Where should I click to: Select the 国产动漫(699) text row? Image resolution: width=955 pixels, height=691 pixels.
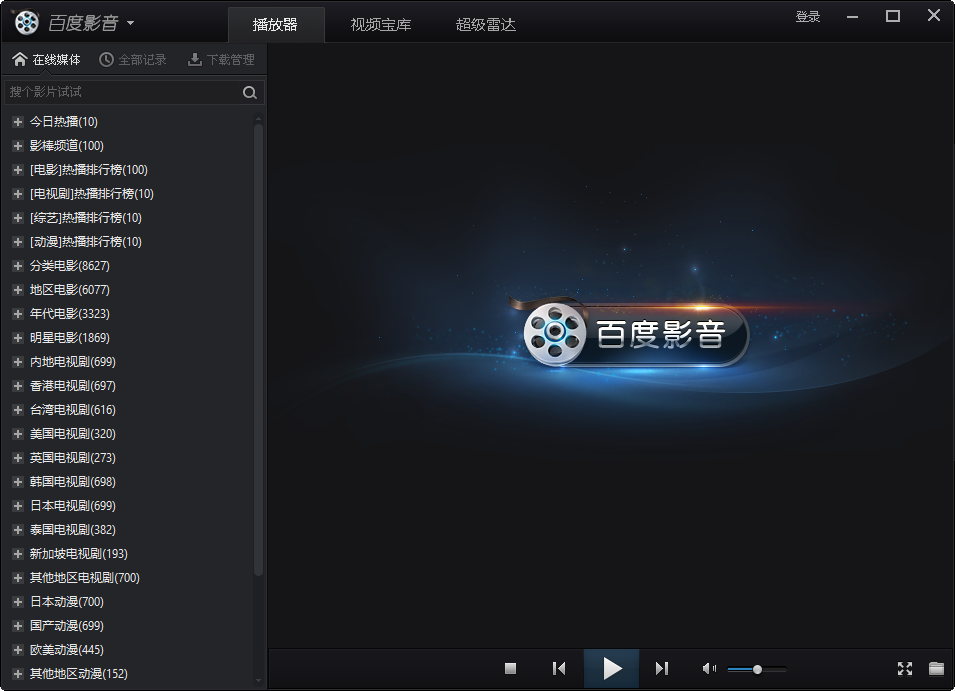pyautogui.click(x=67, y=626)
